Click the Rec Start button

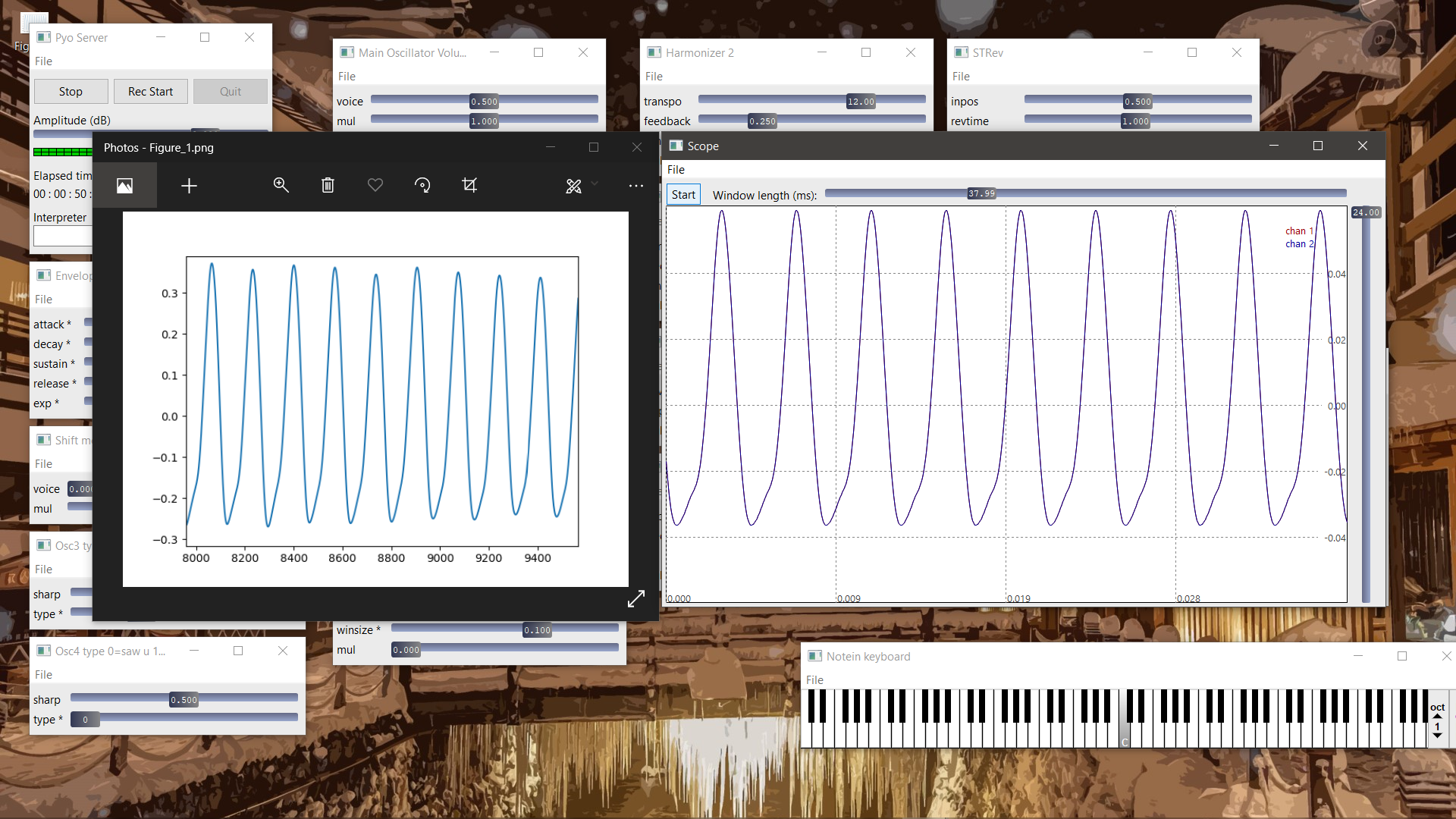click(150, 92)
